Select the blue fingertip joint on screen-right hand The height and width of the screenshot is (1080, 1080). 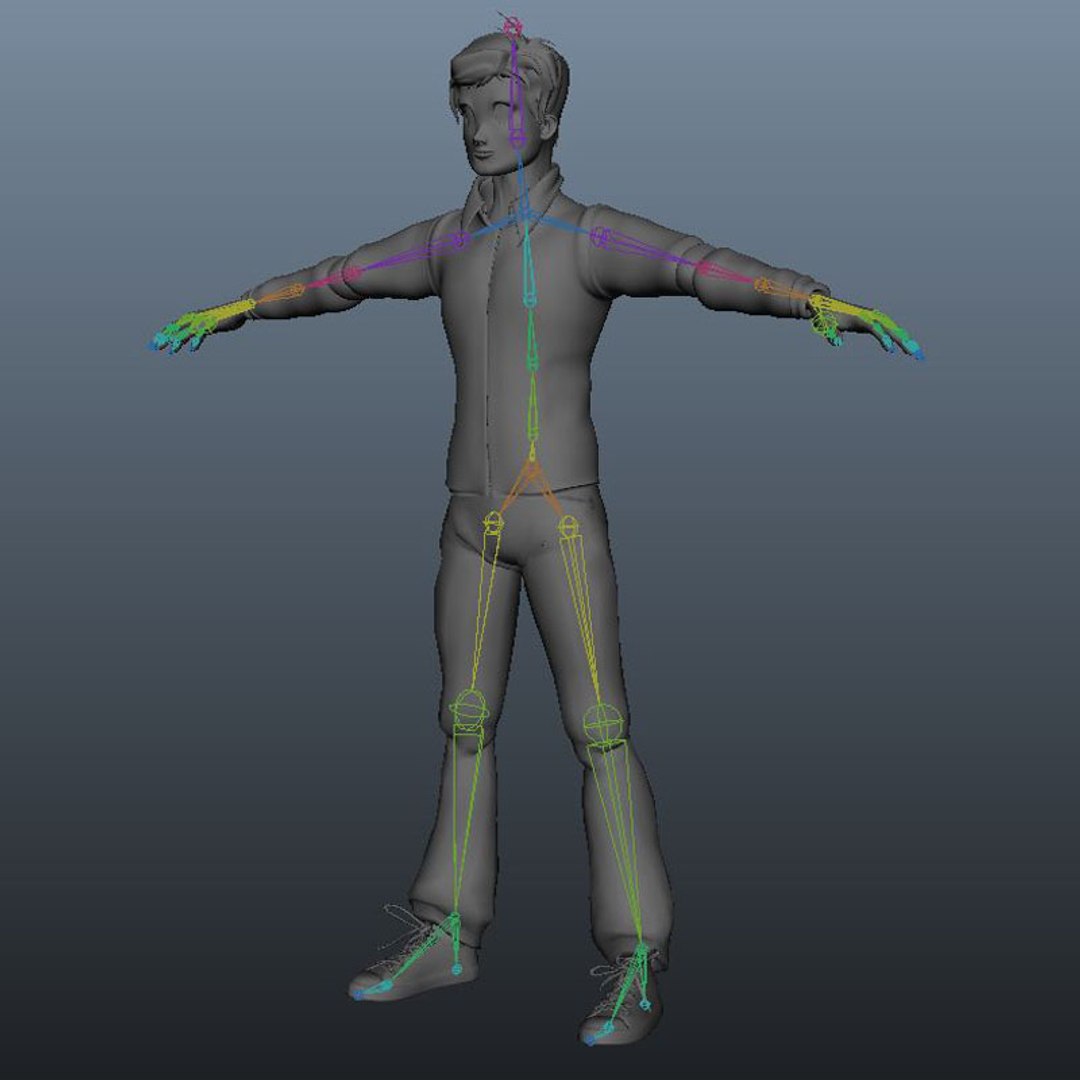(x=921, y=356)
